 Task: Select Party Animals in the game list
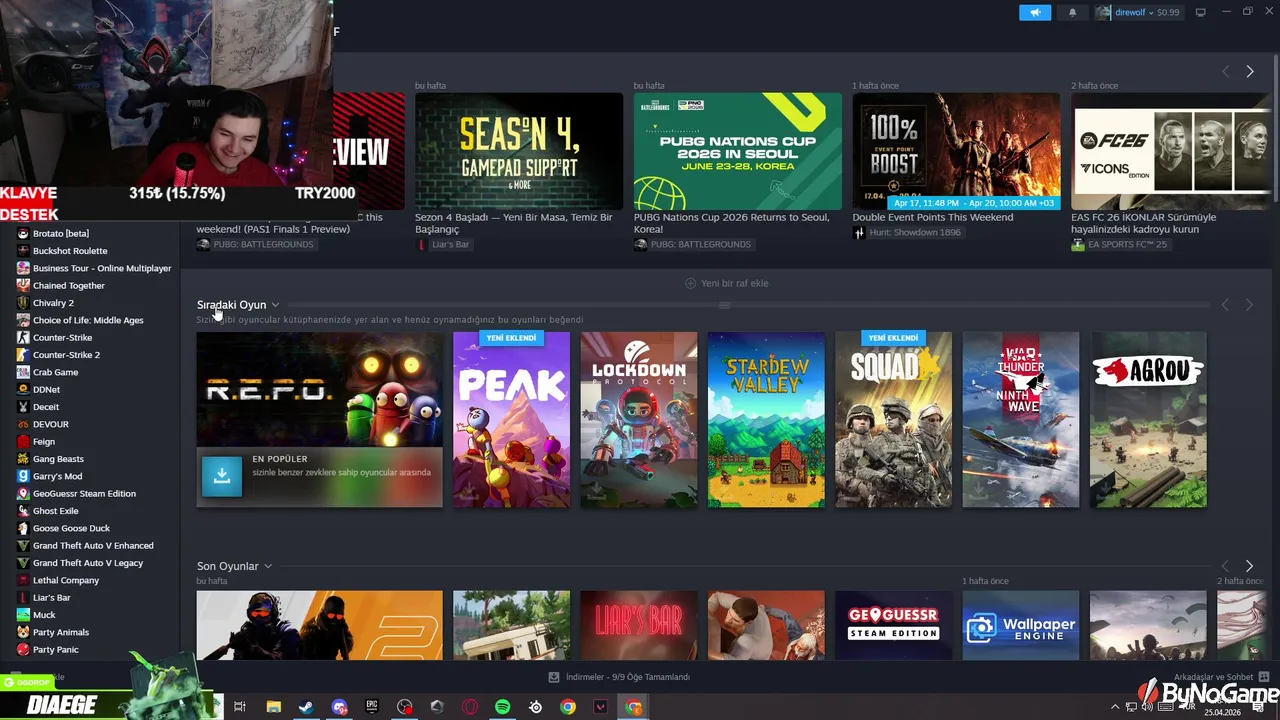tap(61, 632)
